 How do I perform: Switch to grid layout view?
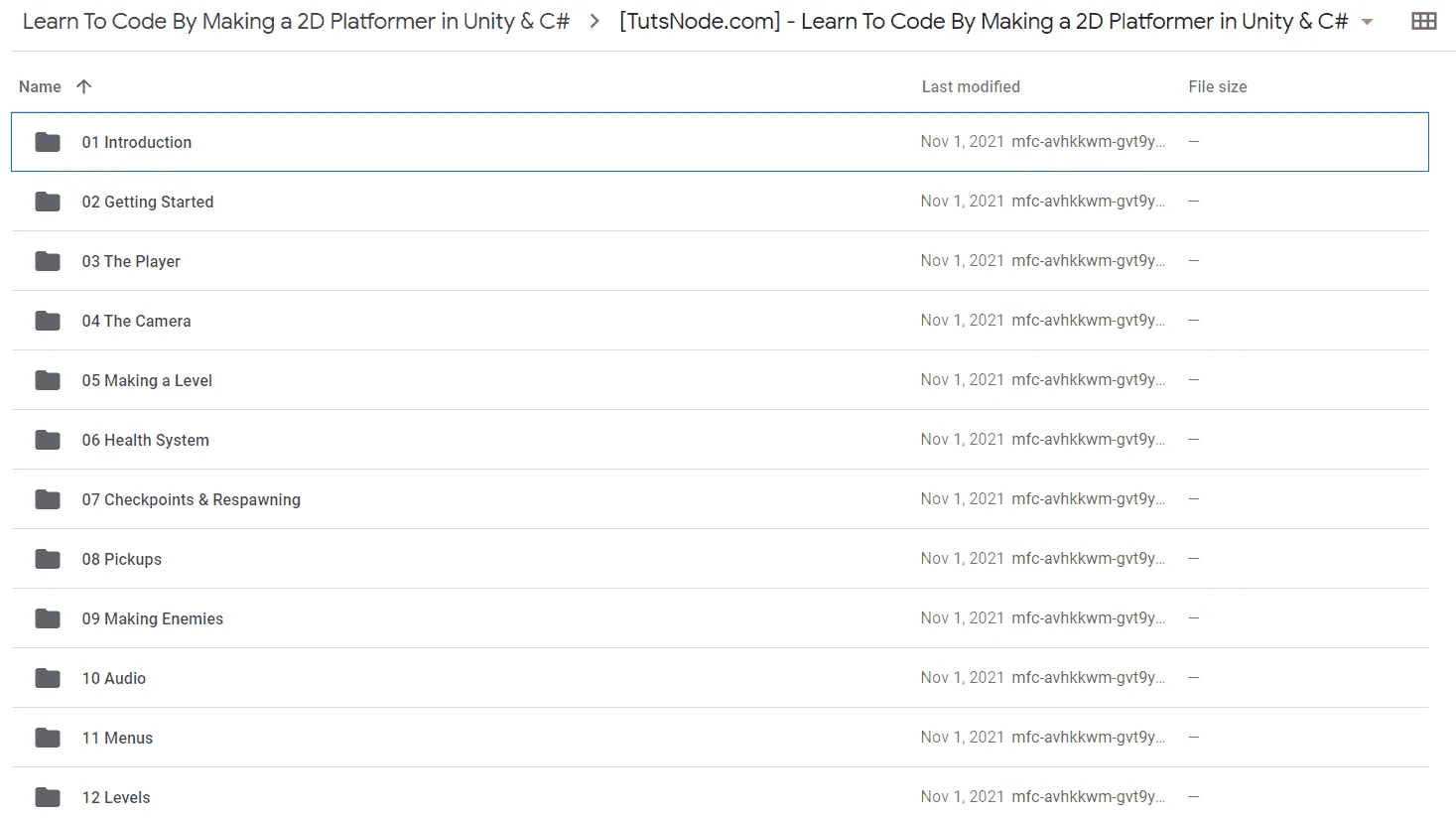point(1423,21)
